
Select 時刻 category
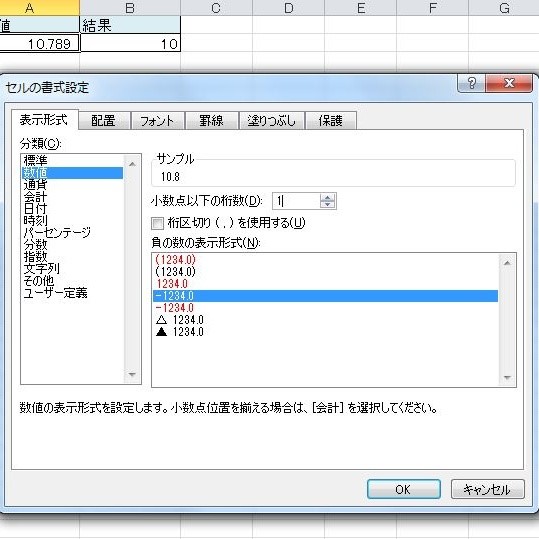pos(72,221)
